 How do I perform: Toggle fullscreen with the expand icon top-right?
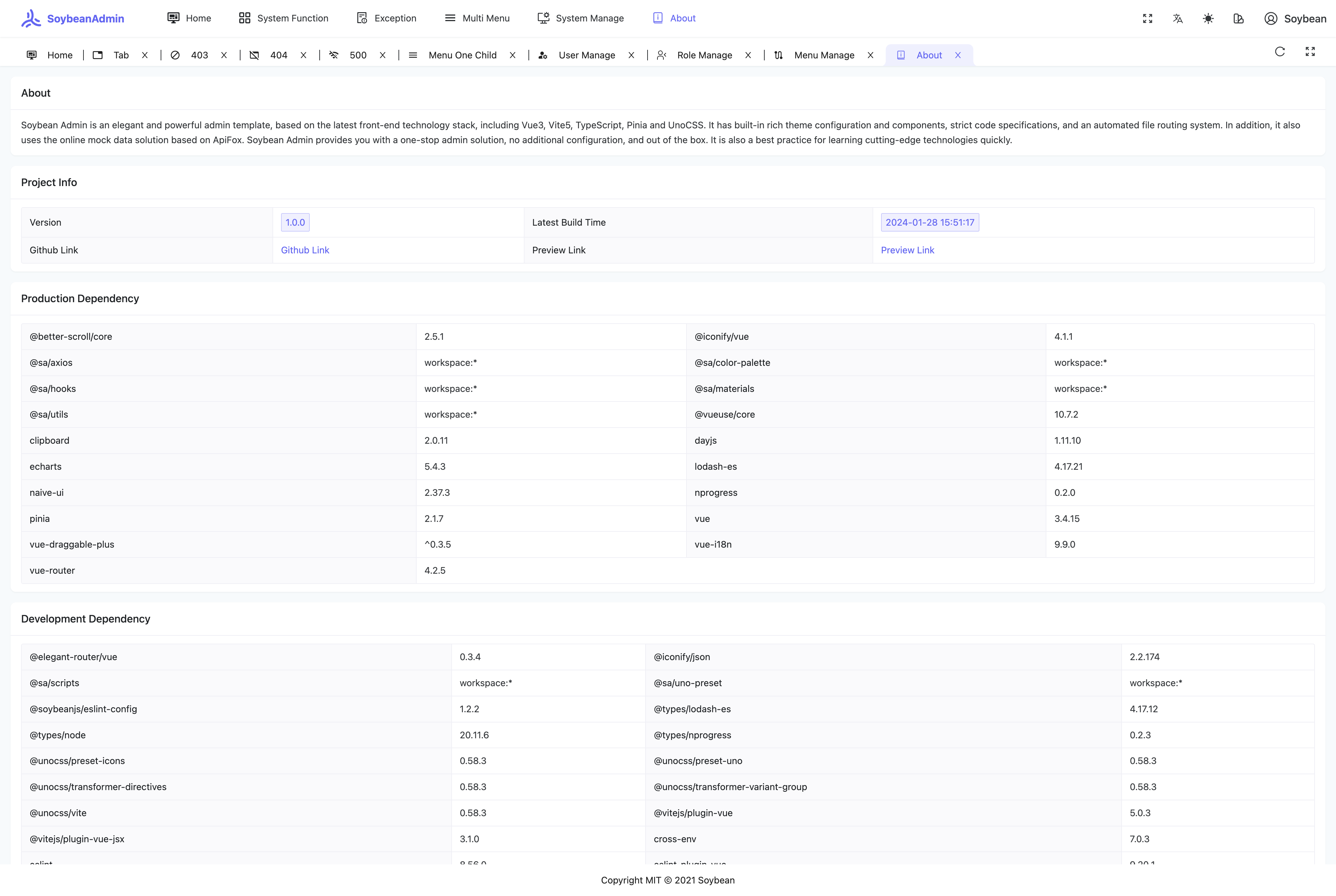click(x=1148, y=18)
